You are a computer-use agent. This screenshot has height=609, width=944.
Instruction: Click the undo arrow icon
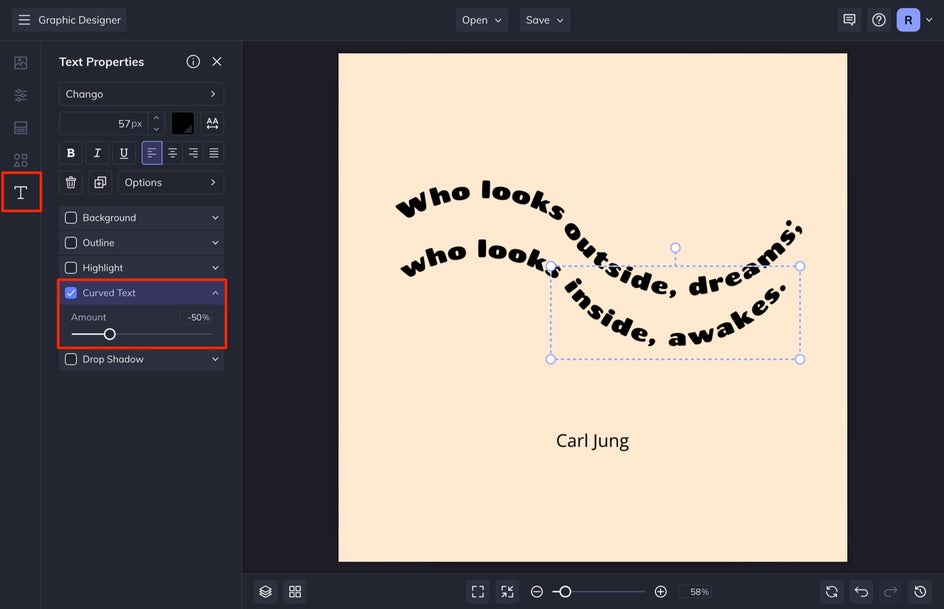point(861,592)
